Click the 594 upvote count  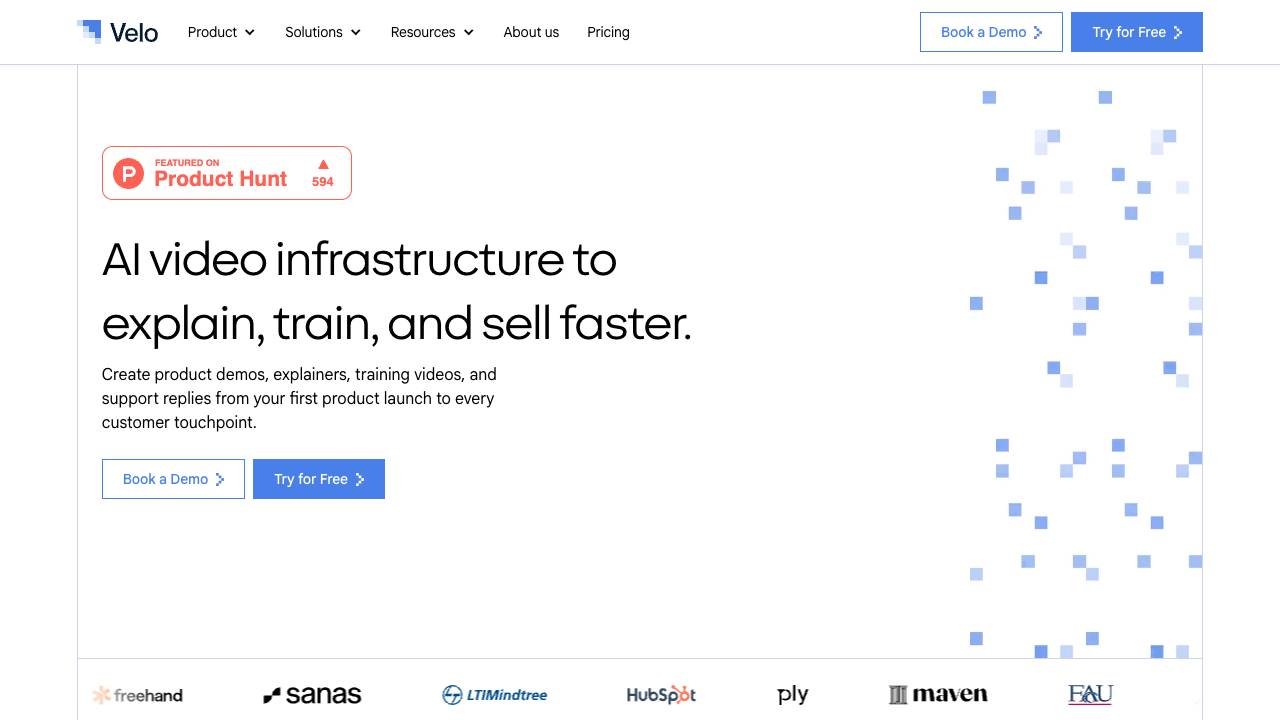[323, 182]
